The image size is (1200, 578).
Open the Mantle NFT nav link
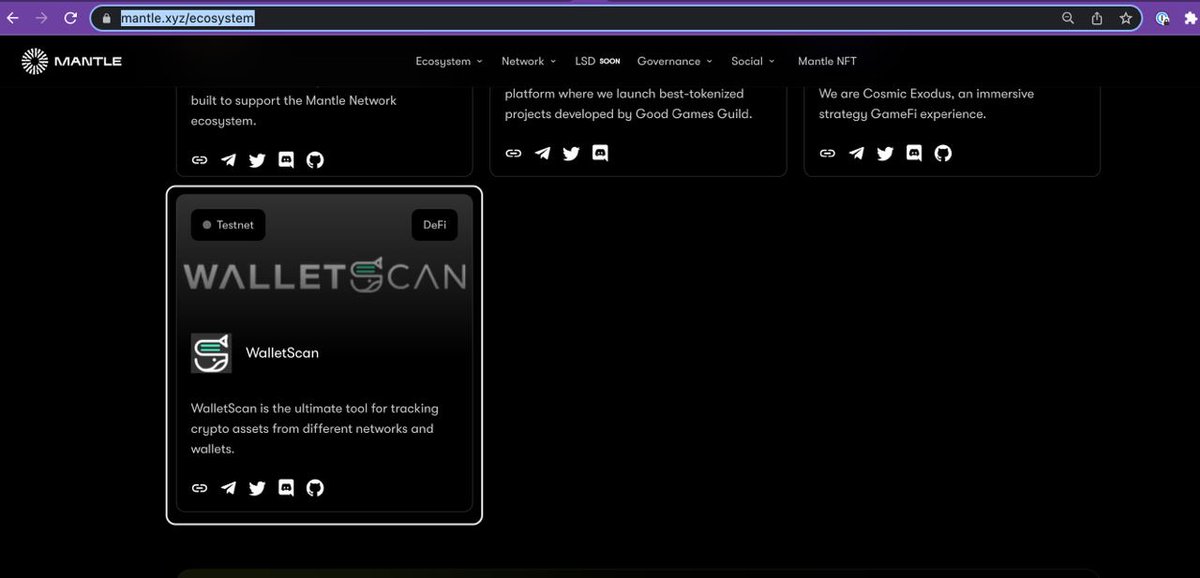click(827, 61)
